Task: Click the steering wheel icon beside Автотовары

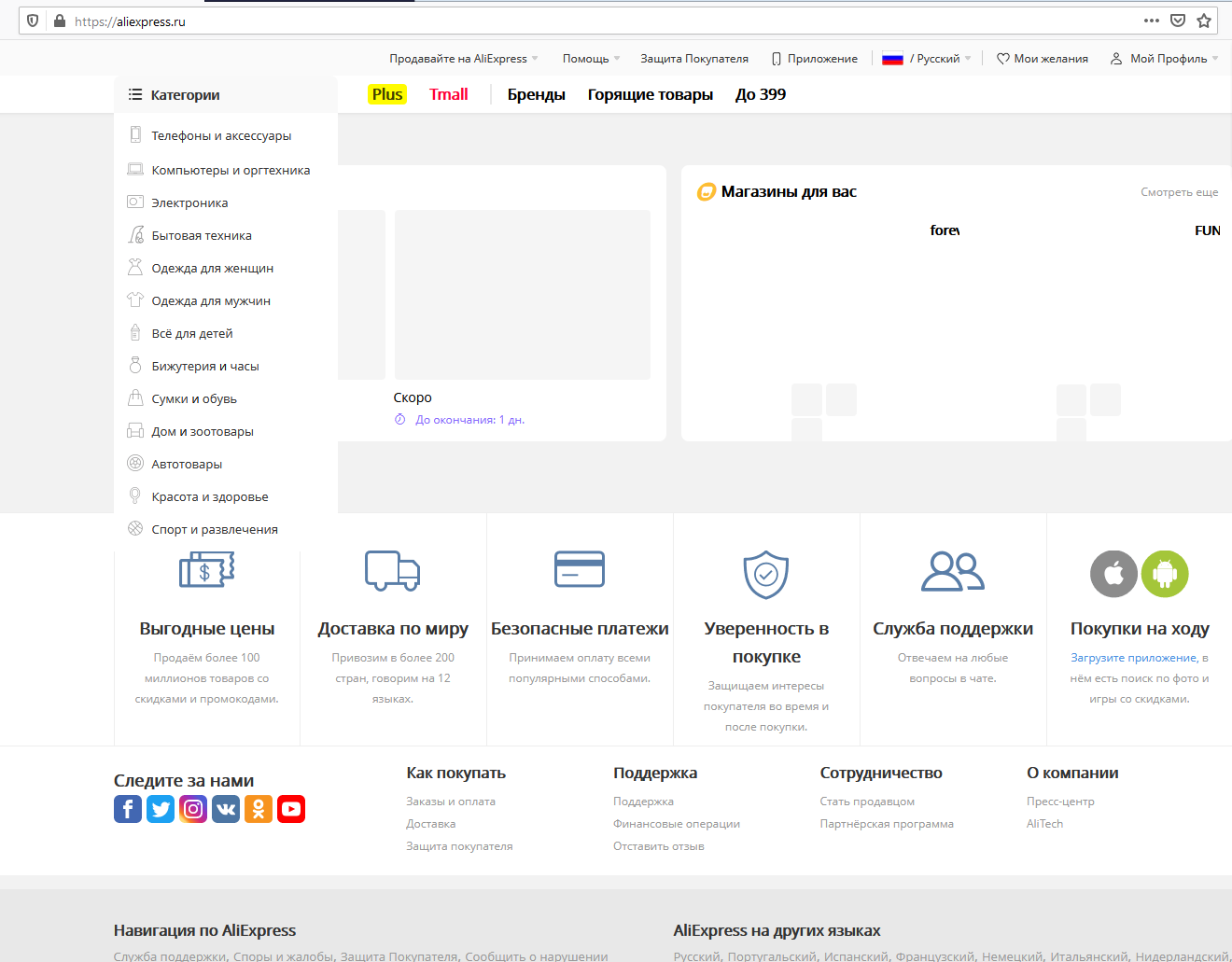Action: [135, 463]
